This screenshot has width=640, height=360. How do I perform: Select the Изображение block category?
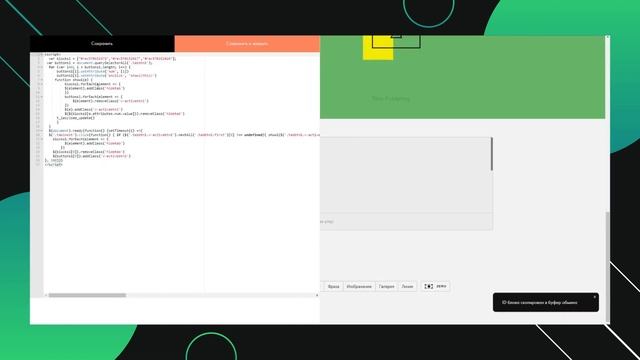359,287
